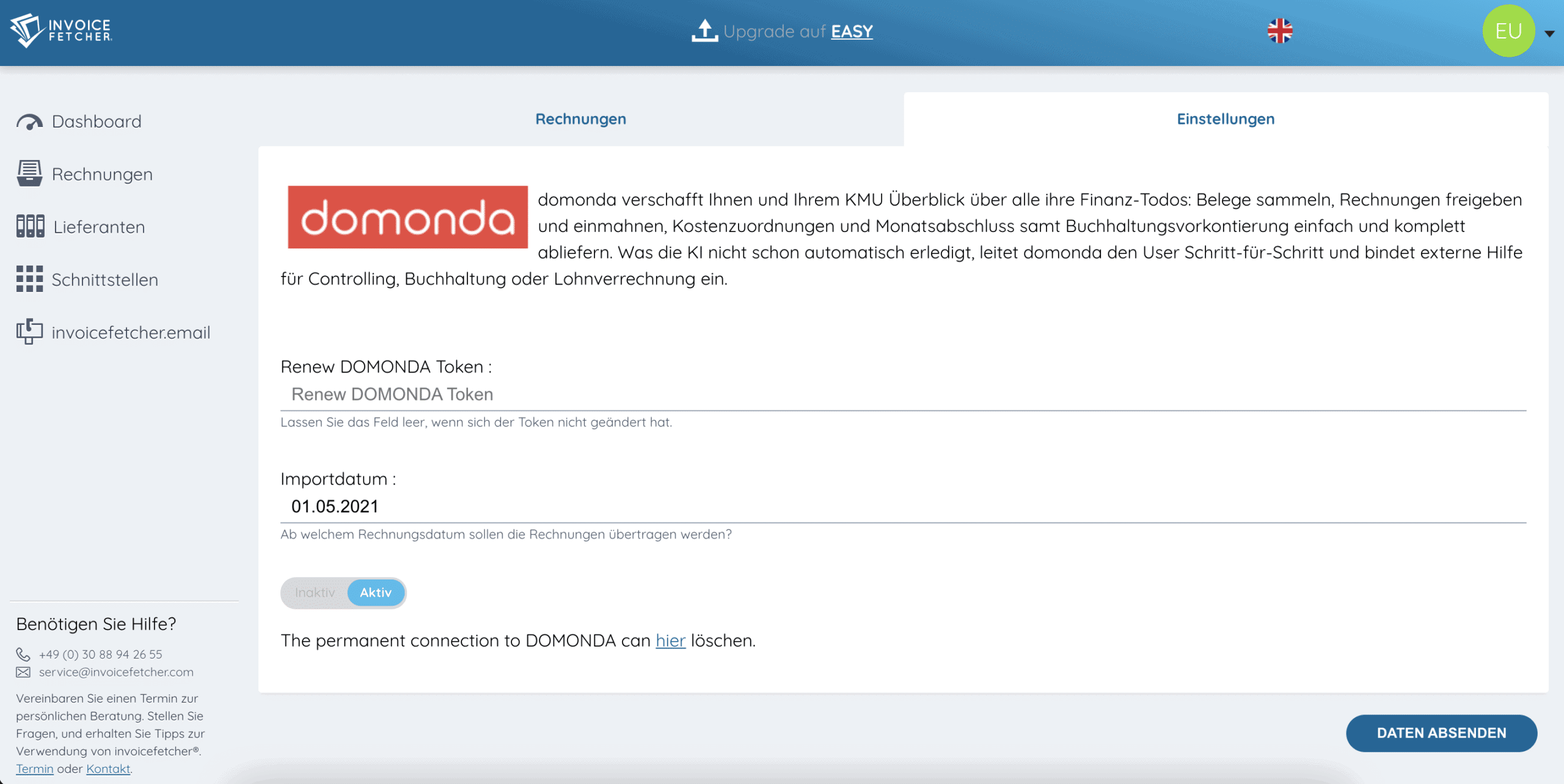Click the phone number +49 (0) 30 88 94 26 55
Viewport: 1564px width, 784px height.
pos(101,655)
